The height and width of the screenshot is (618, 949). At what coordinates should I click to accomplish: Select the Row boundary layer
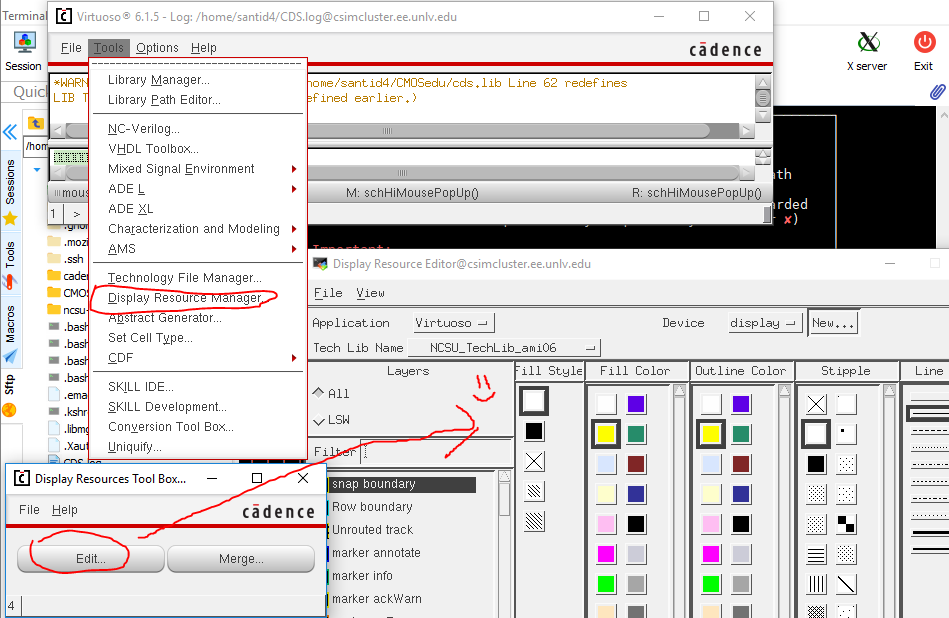[372, 507]
